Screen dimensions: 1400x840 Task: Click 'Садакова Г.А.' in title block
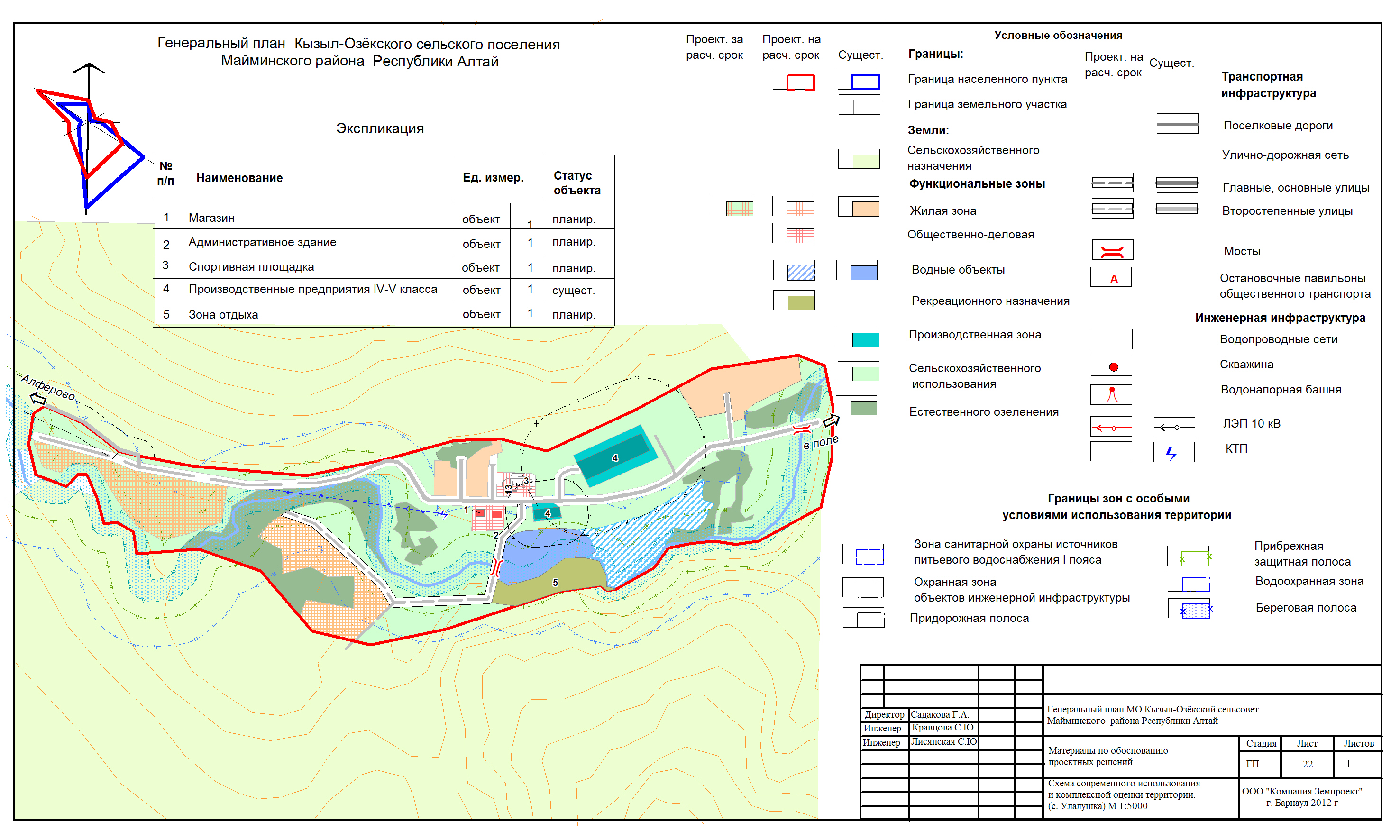(x=940, y=715)
